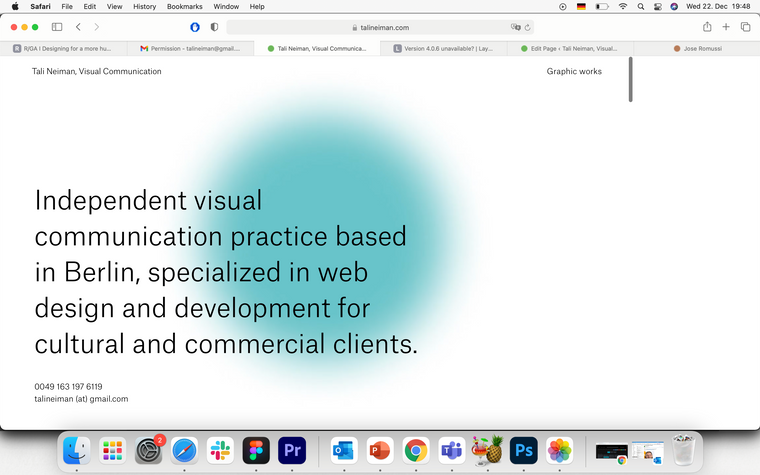Click the Safari sidebar toggle icon
This screenshot has width=760, height=475.
coord(56,27)
